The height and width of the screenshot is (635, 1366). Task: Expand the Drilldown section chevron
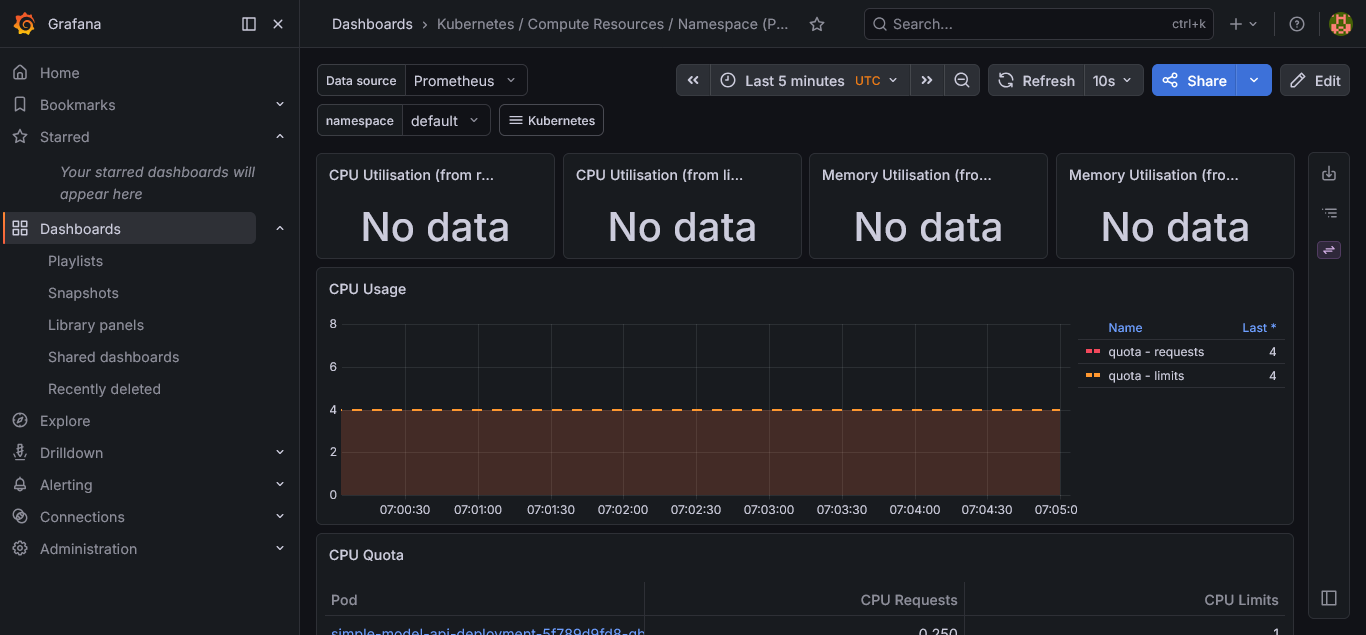(x=280, y=453)
